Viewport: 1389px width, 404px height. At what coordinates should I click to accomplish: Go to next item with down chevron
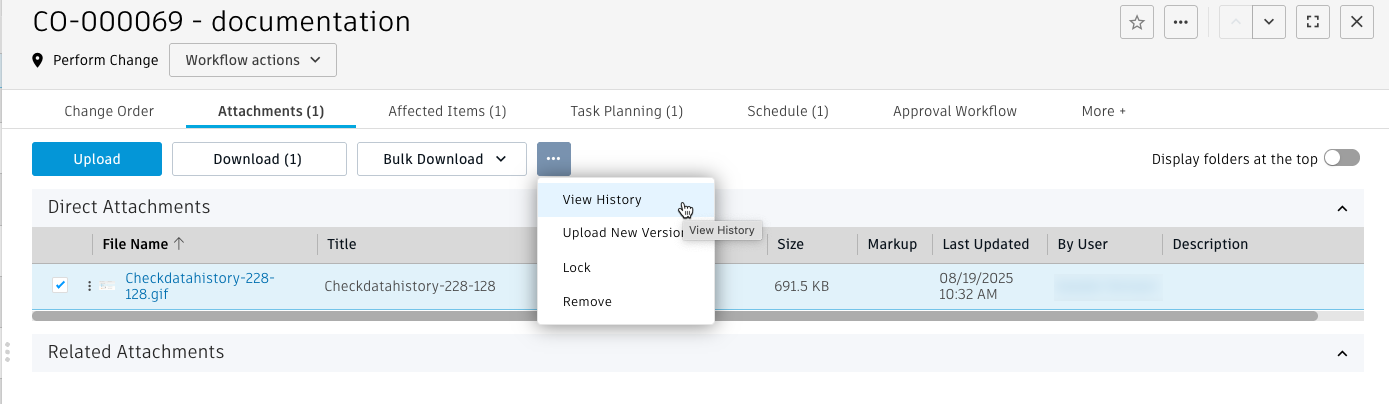1268,22
